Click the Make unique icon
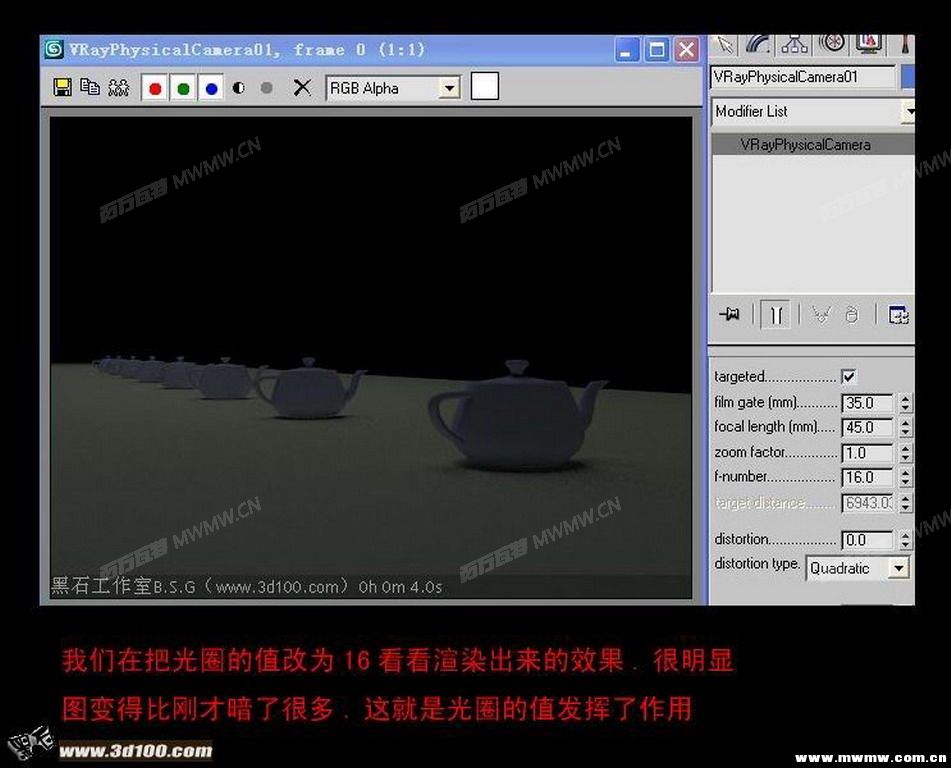 click(821, 314)
